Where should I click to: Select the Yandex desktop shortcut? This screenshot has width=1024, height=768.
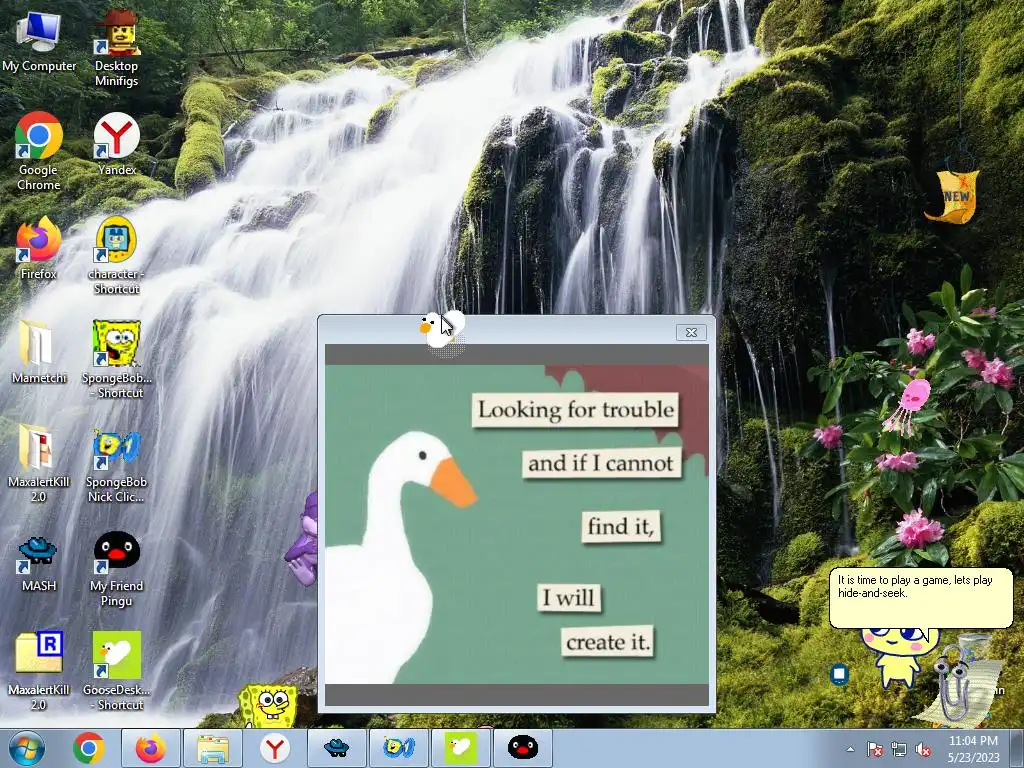[x=116, y=144]
